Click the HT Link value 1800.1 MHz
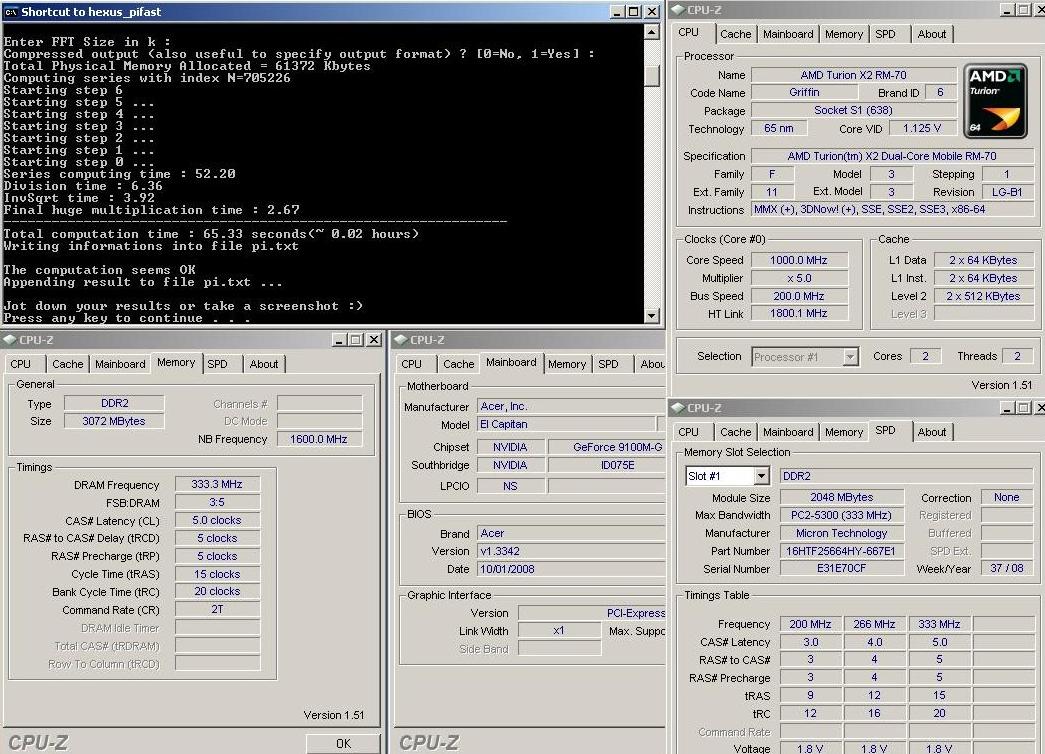This screenshot has height=754, width=1045. [799, 313]
